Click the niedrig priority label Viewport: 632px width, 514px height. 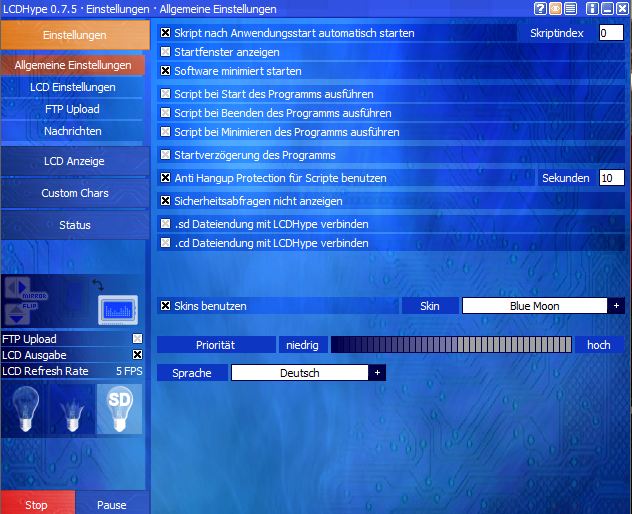[x=302, y=345]
